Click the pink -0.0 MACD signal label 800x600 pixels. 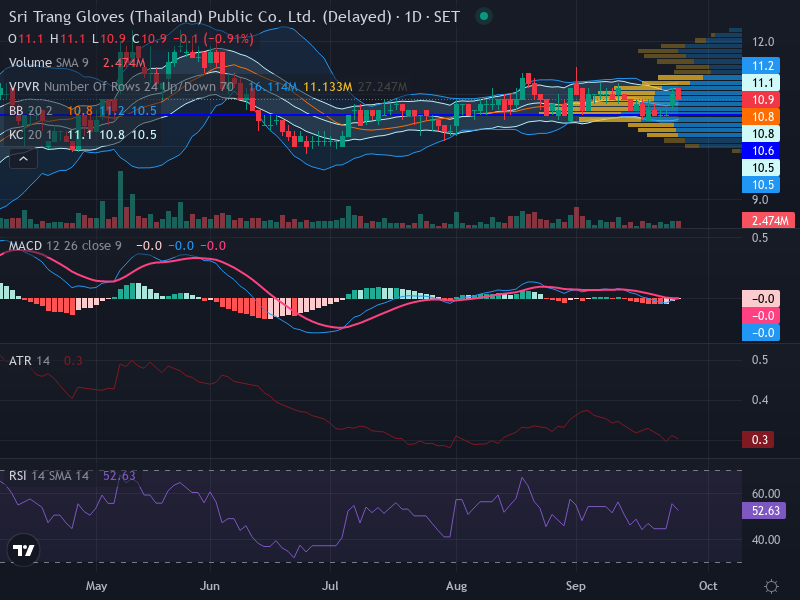761,316
